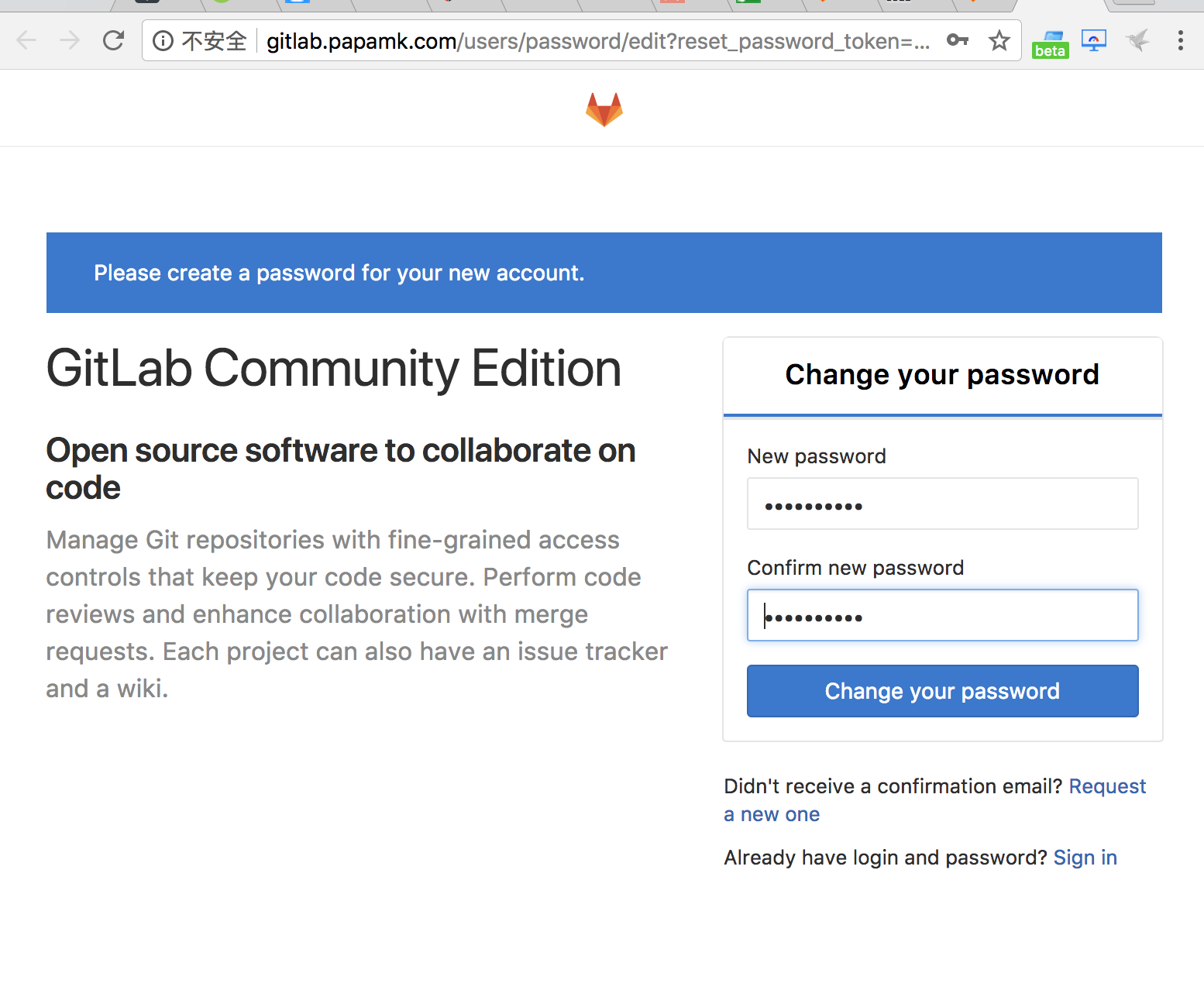This screenshot has height=1004, width=1204.
Task: Click the blue new account notification banner
Action: pos(604,273)
